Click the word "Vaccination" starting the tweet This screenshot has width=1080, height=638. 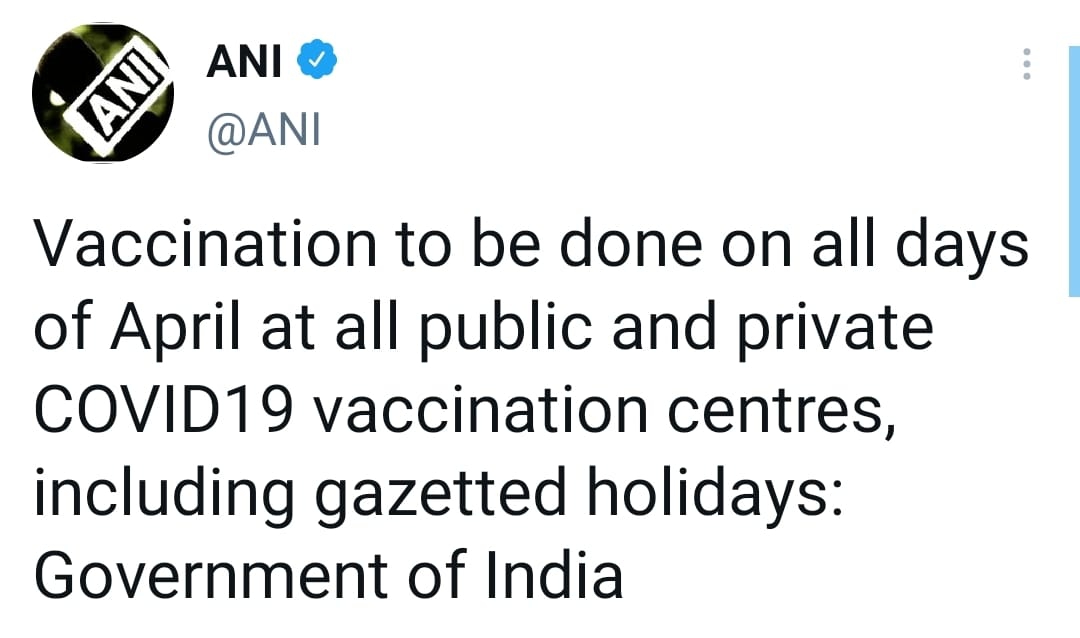(206, 244)
